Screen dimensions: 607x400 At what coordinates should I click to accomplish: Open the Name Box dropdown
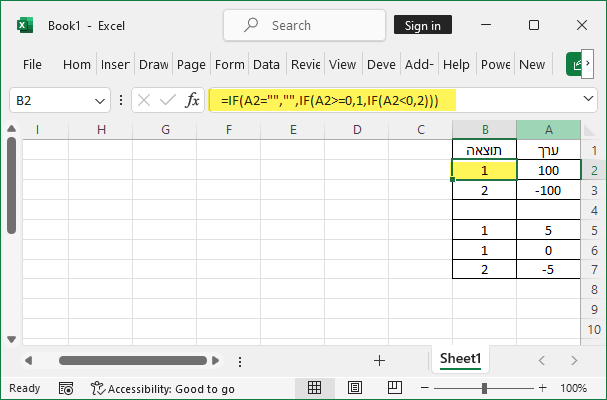pos(100,101)
